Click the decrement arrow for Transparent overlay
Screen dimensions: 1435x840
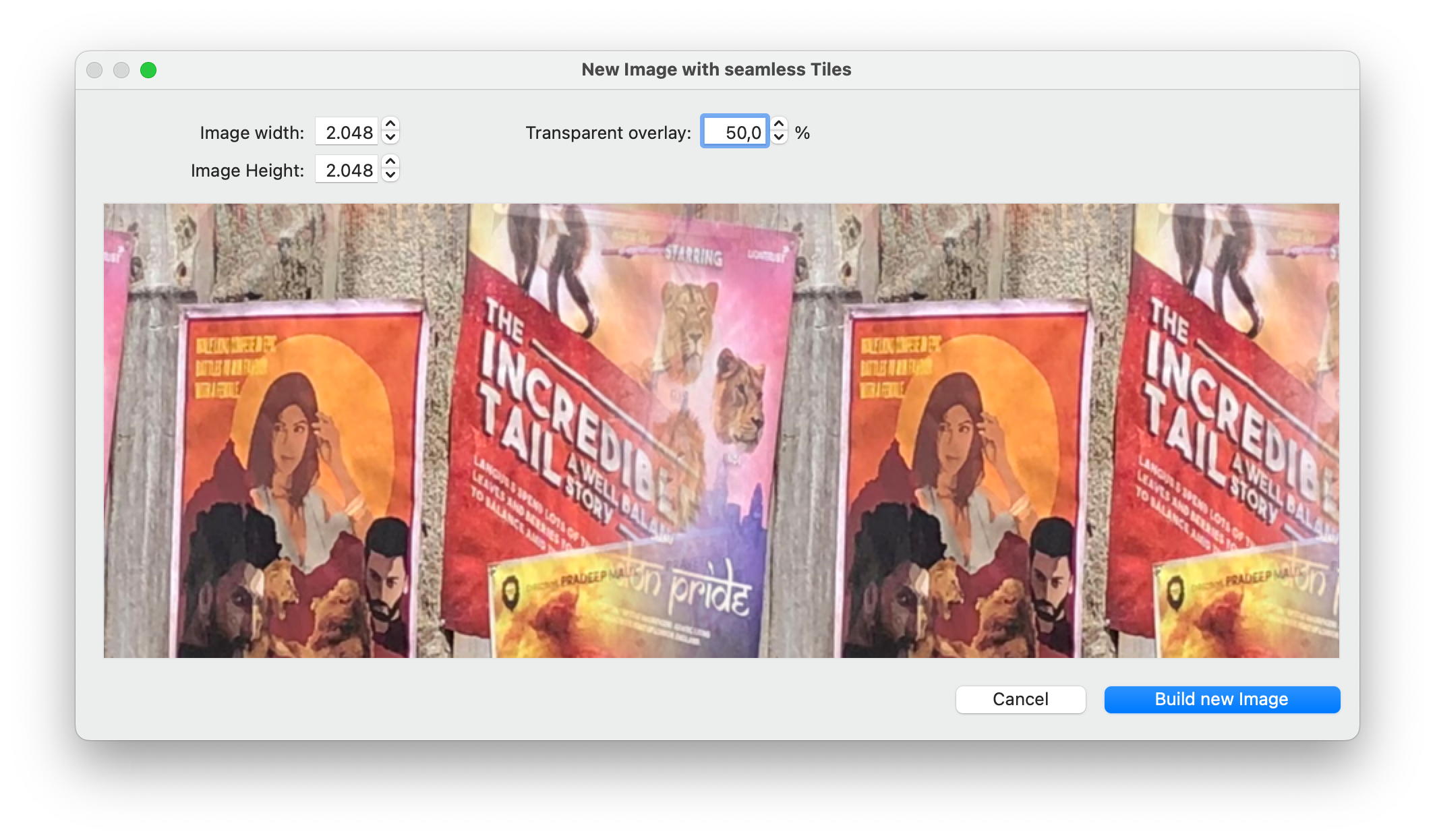click(x=779, y=139)
